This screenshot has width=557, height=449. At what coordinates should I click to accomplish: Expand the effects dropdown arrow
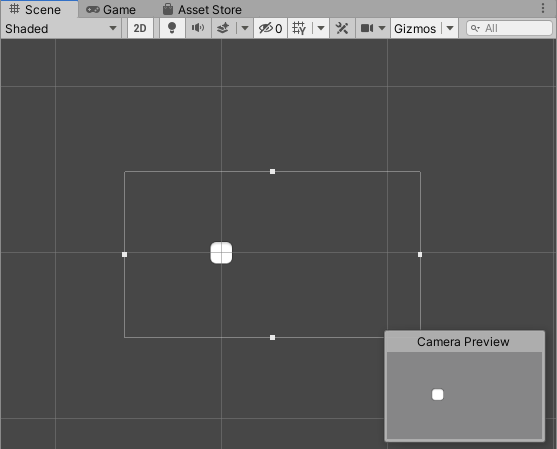[245, 28]
